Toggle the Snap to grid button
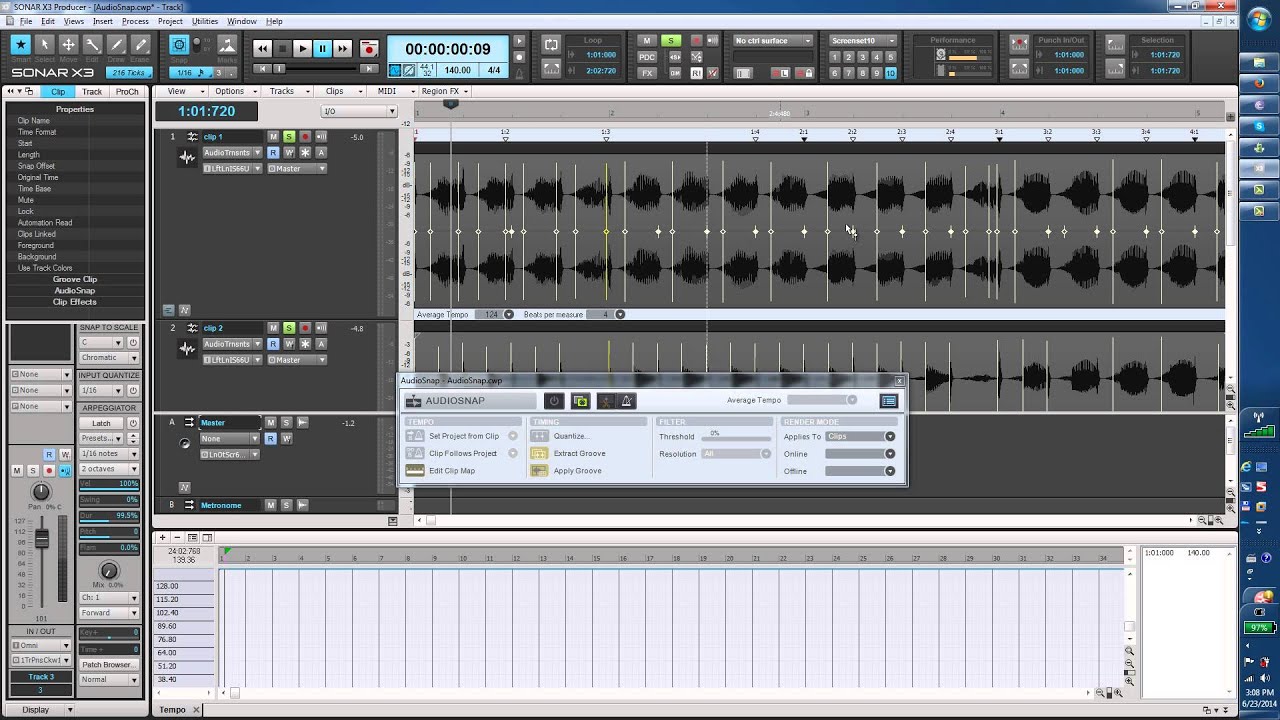The image size is (1280, 720). (x=179, y=45)
